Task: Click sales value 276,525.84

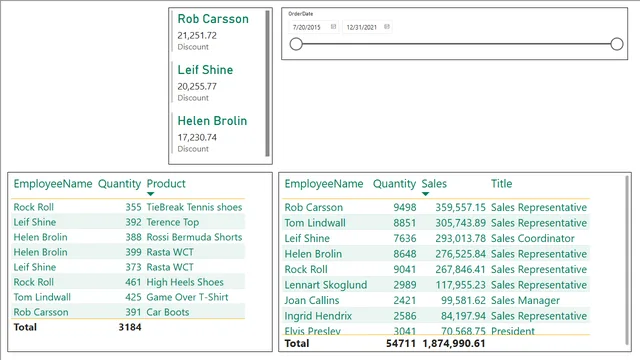Action: click(460, 254)
